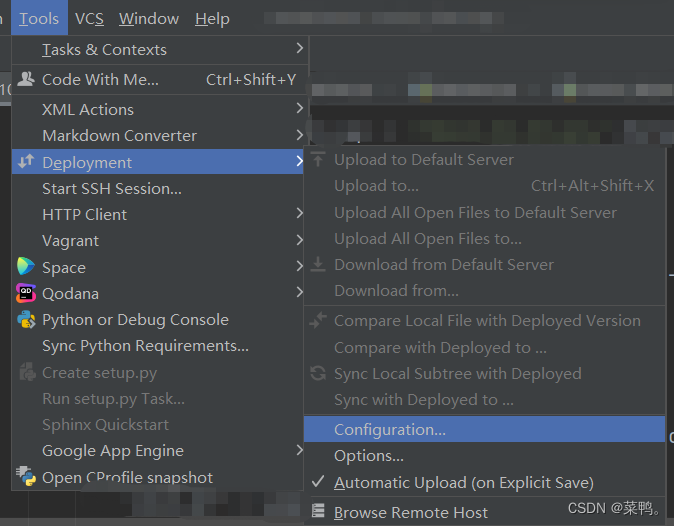The image size is (674, 526).
Task: Click the Deployment arrows icon
Action: [26, 162]
